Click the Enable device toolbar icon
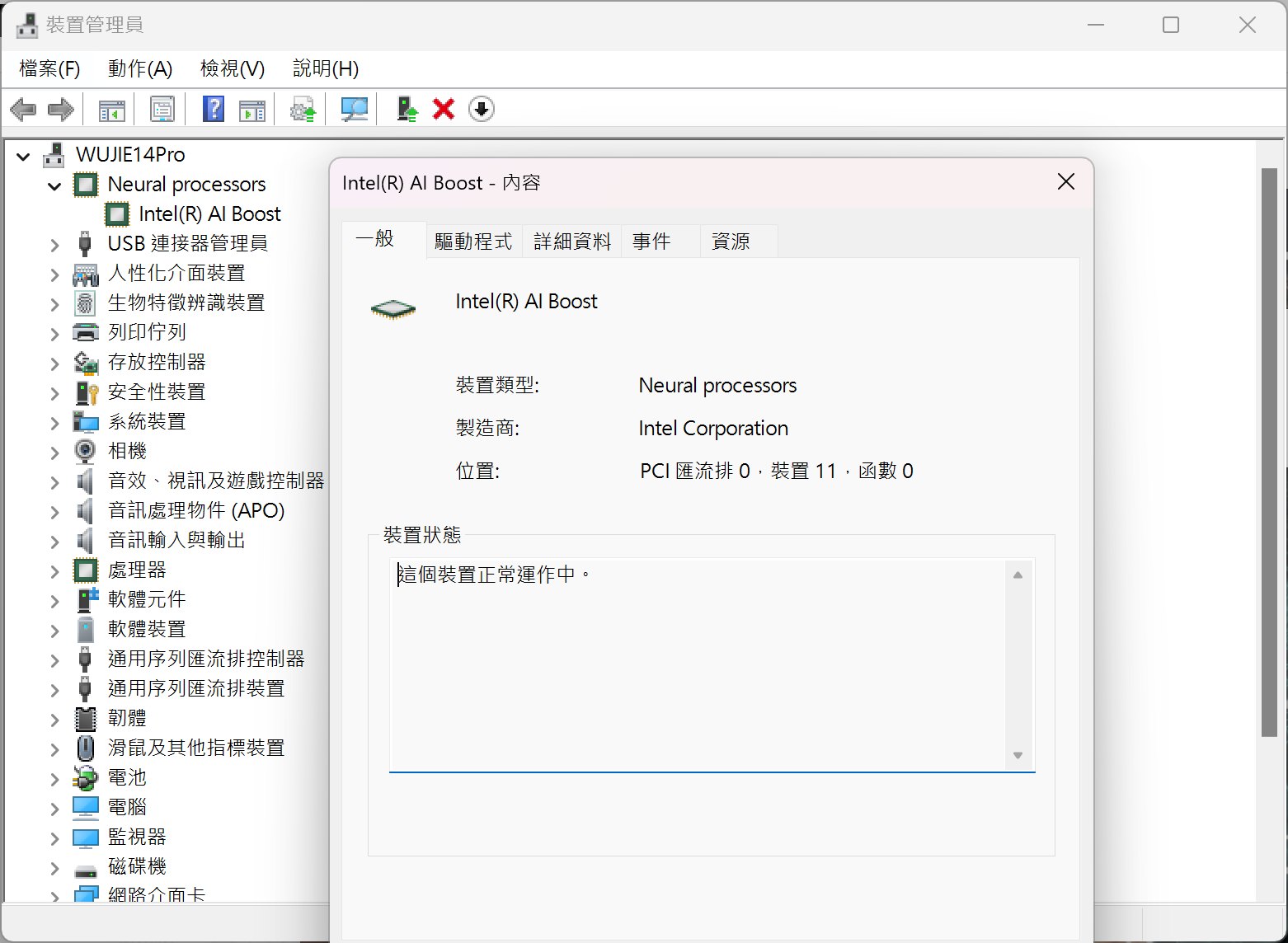The height and width of the screenshot is (943, 1288). (x=407, y=109)
